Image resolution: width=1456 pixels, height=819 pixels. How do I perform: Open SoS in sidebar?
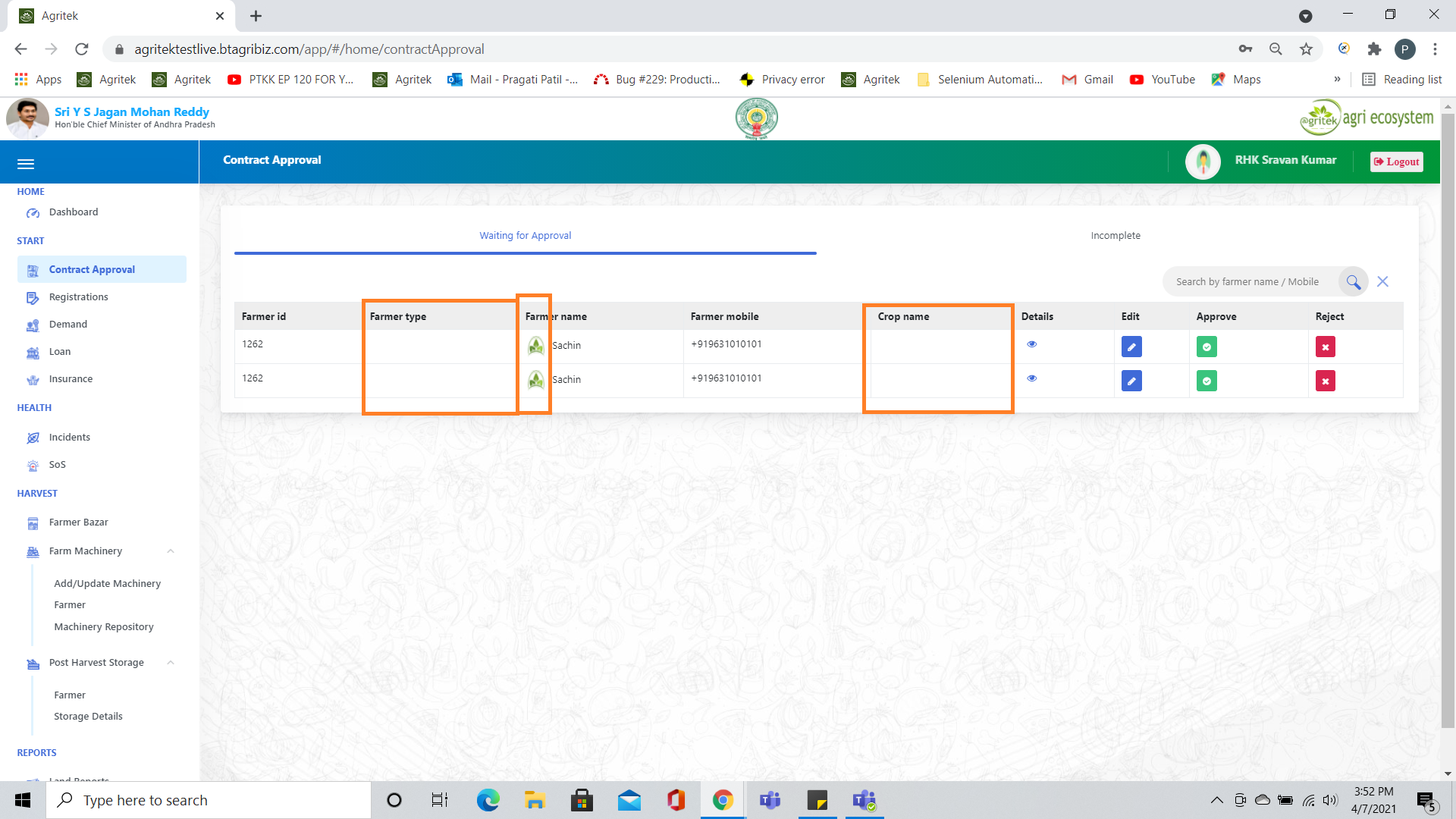(57, 464)
